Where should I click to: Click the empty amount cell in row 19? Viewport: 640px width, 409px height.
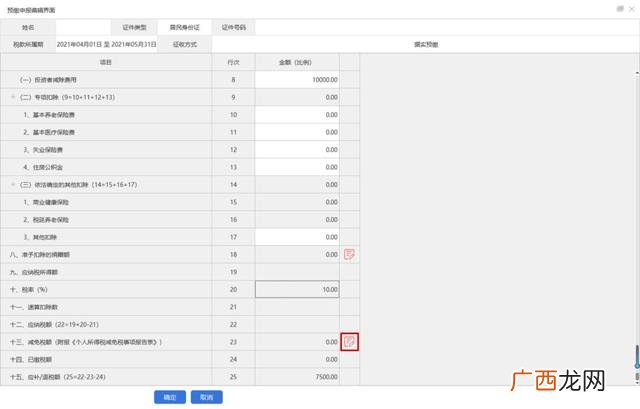(x=297, y=272)
